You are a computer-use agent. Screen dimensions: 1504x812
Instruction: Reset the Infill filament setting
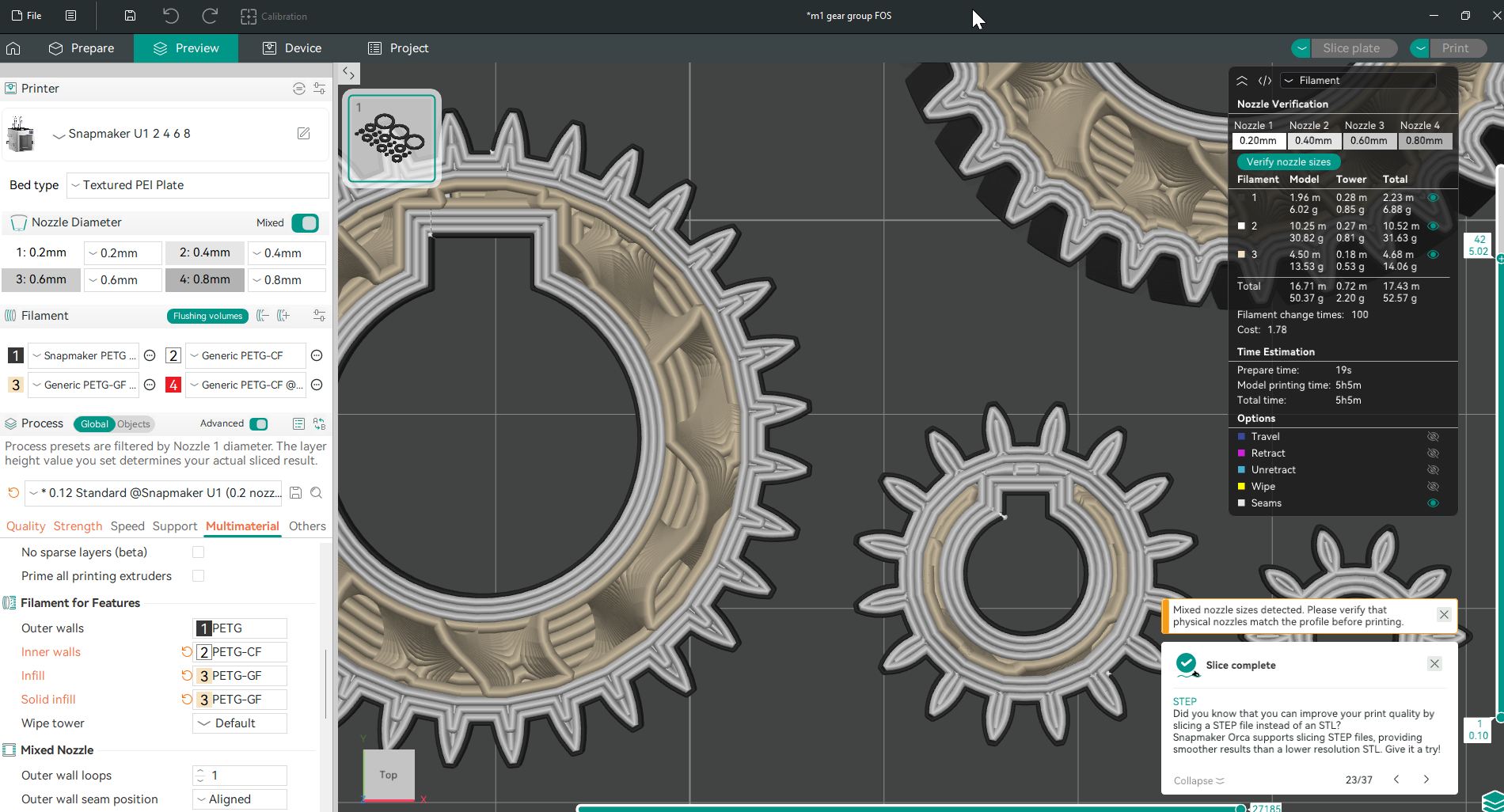point(186,676)
